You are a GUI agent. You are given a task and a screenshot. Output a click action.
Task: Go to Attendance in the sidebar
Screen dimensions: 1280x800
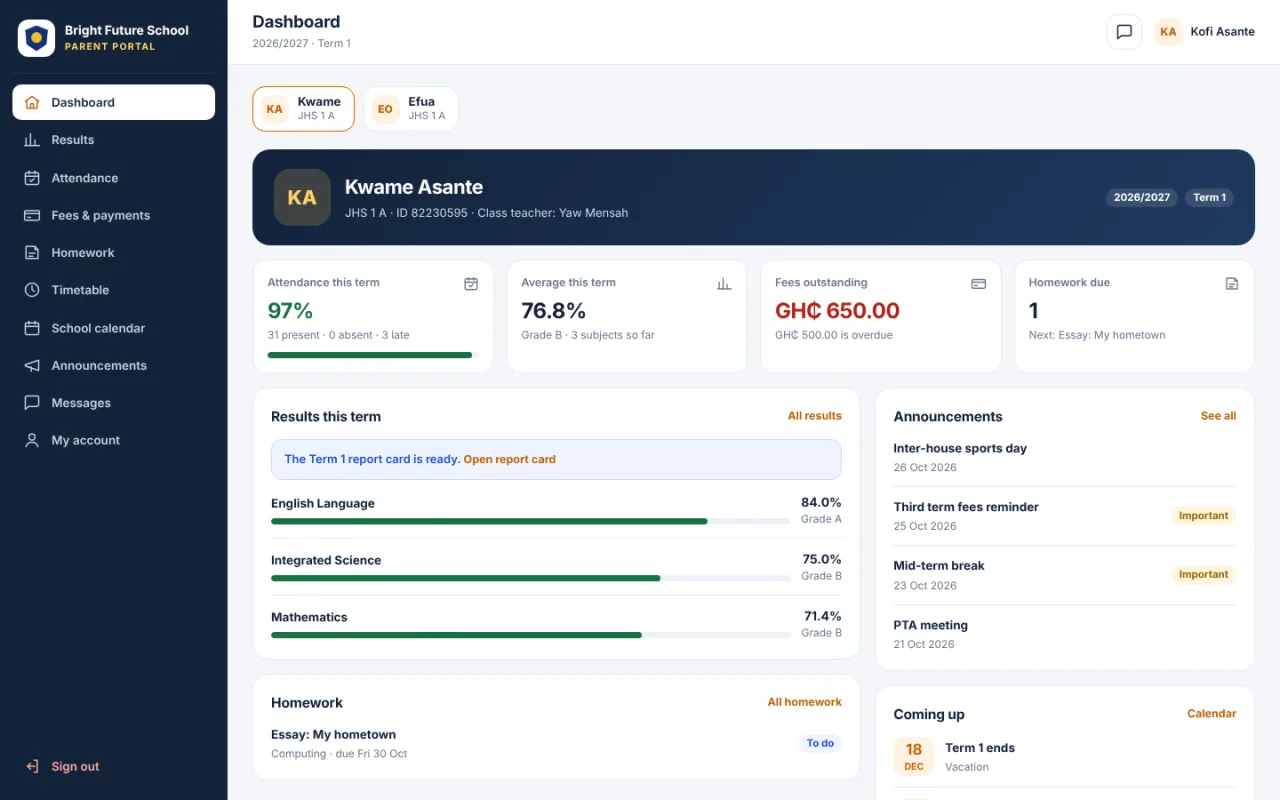coord(114,178)
